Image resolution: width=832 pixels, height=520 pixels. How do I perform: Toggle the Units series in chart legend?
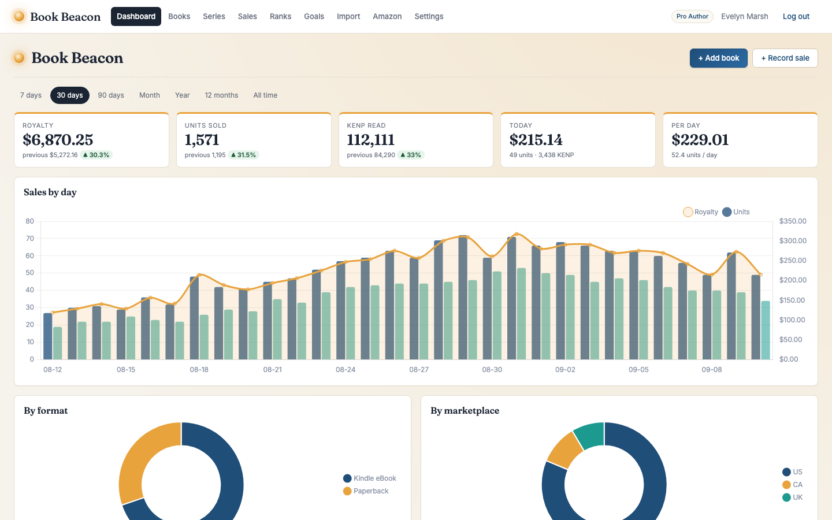coord(736,212)
